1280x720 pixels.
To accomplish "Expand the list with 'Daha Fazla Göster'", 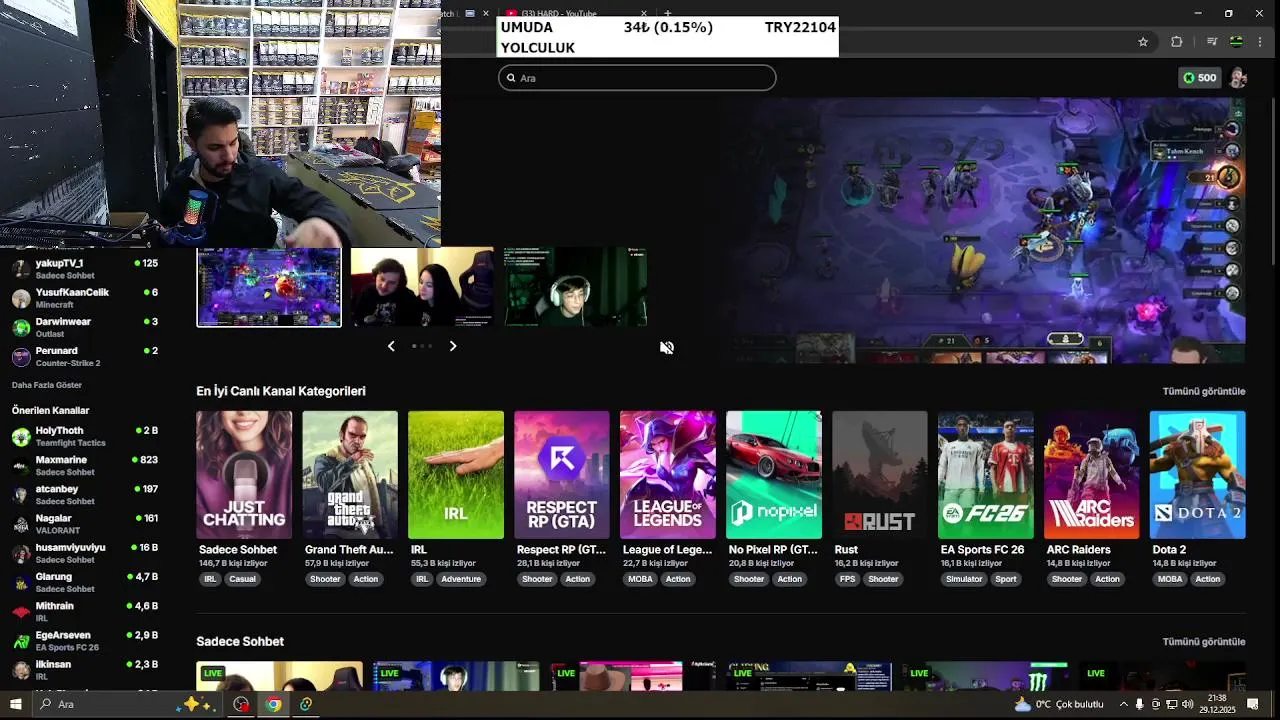I will (47, 385).
